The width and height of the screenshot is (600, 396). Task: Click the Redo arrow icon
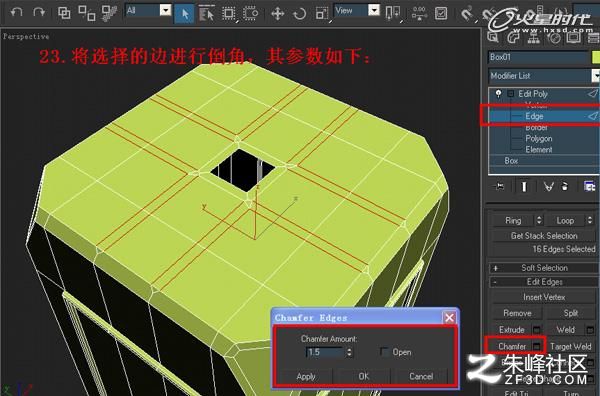click(x=39, y=13)
